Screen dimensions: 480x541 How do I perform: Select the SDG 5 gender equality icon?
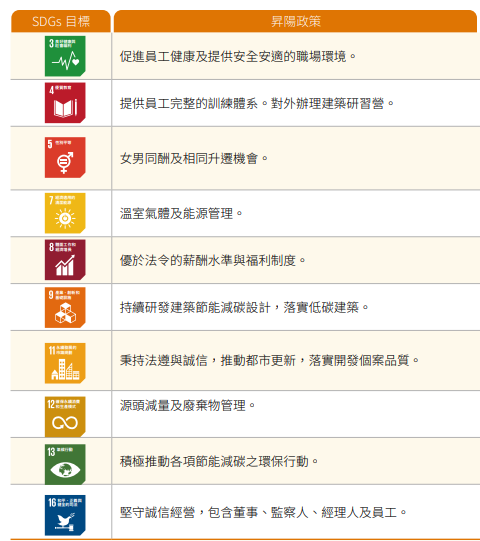(65, 157)
